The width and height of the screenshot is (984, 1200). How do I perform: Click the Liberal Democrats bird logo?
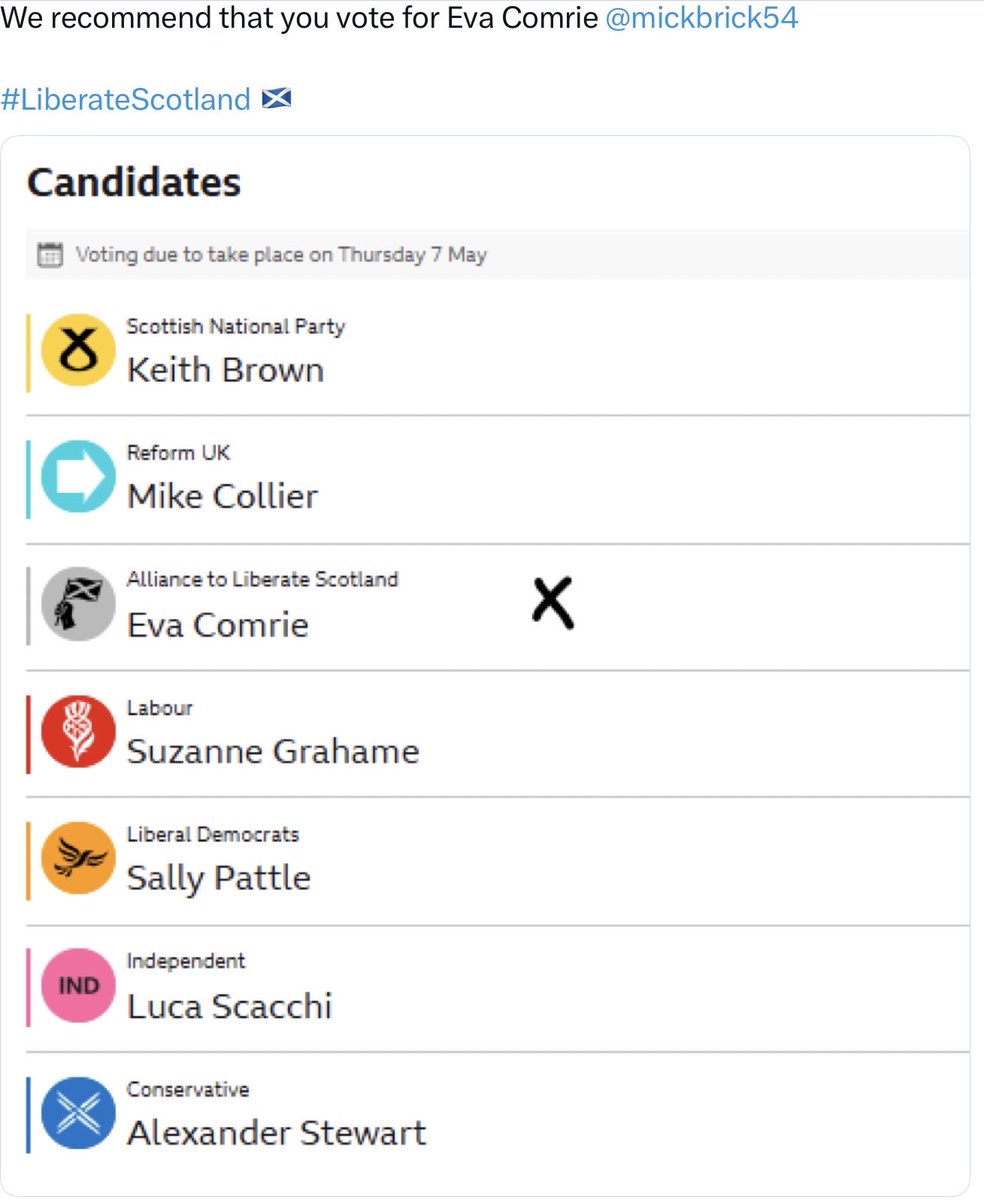tap(79, 858)
